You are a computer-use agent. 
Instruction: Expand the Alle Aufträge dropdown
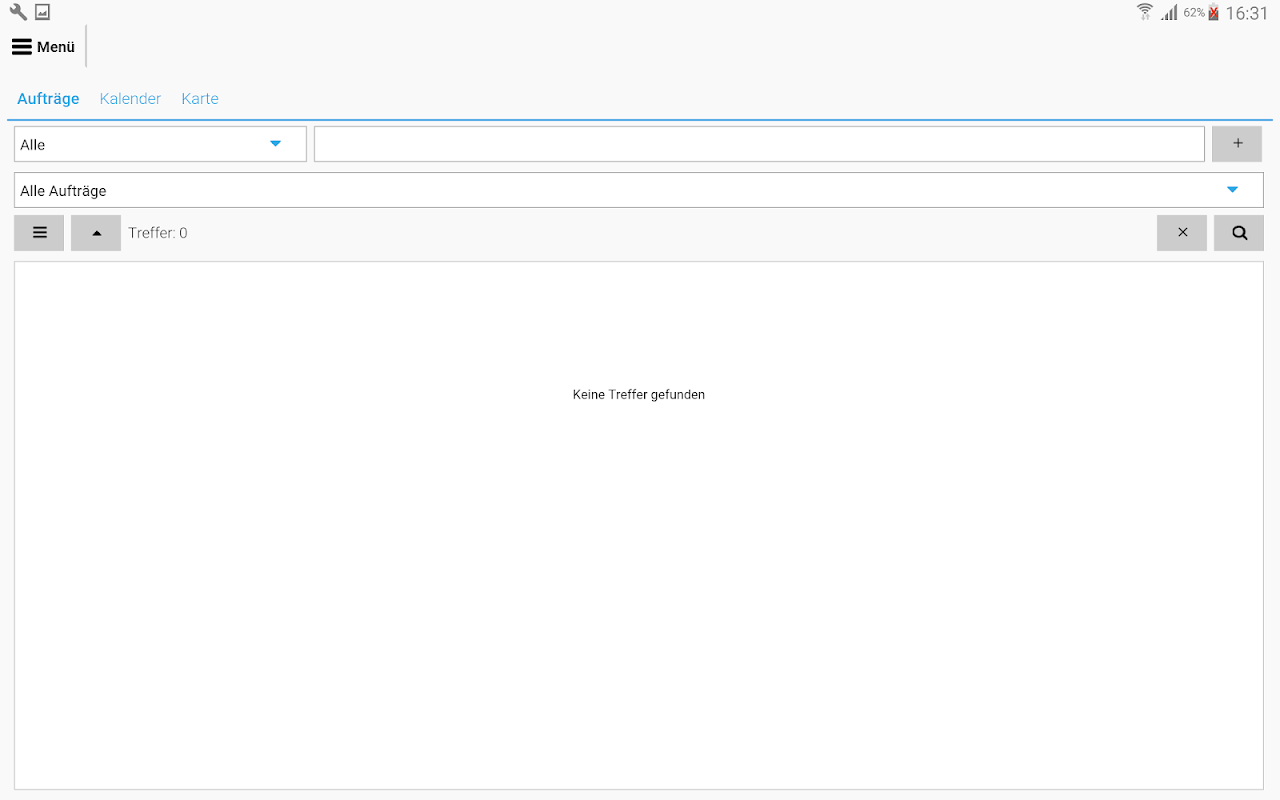pyautogui.click(x=639, y=190)
